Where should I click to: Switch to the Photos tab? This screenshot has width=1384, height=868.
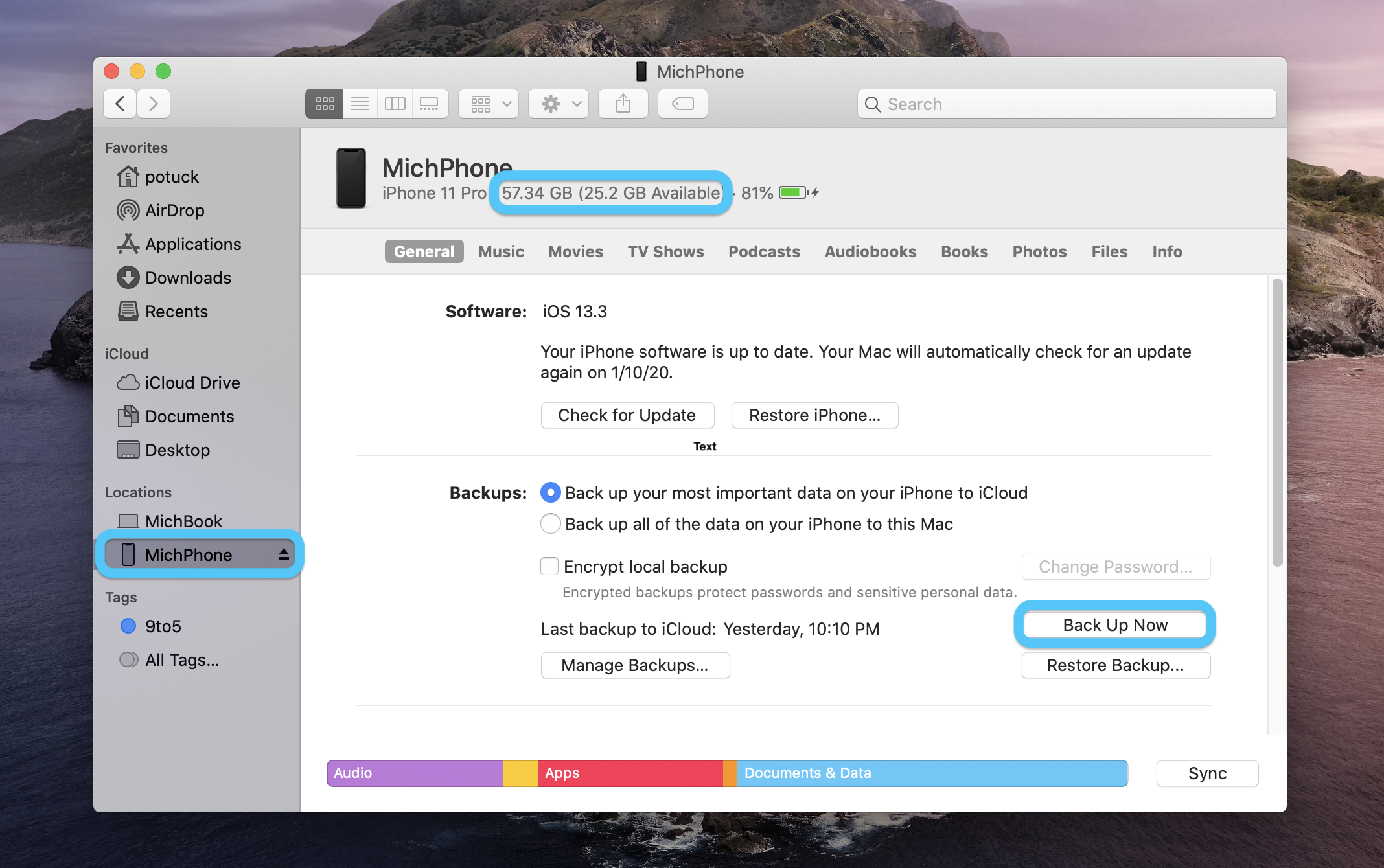[1040, 251]
